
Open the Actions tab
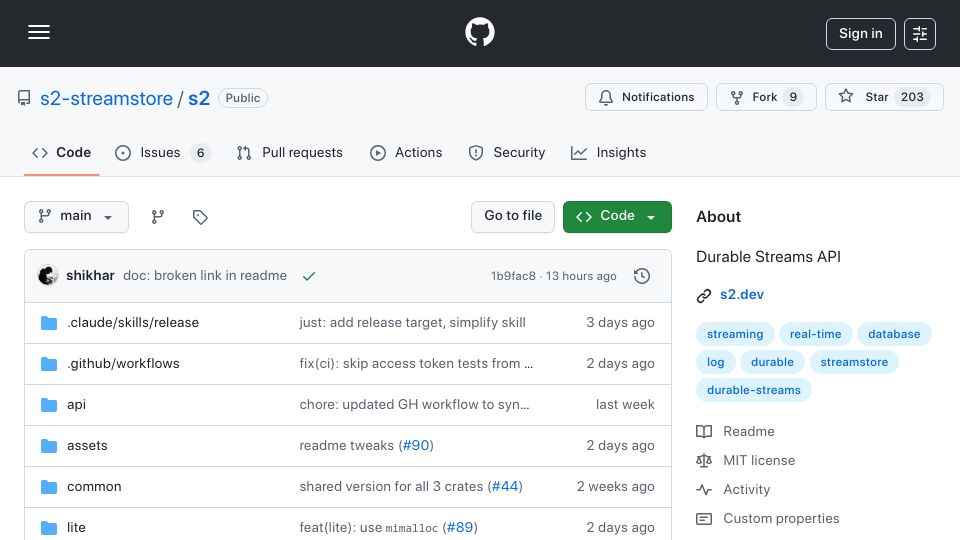(x=406, y=152)
